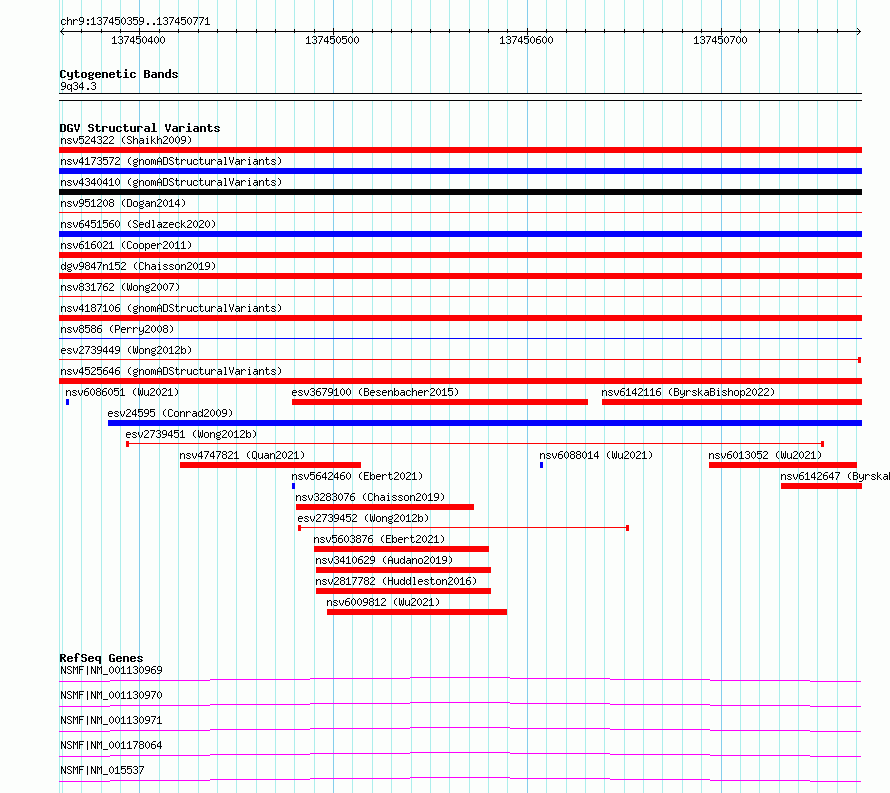Viewport: 890px width, 793px height.
Task: Open NSMF|NM_001130971 gene label
Action: click(x=111, y=720)
